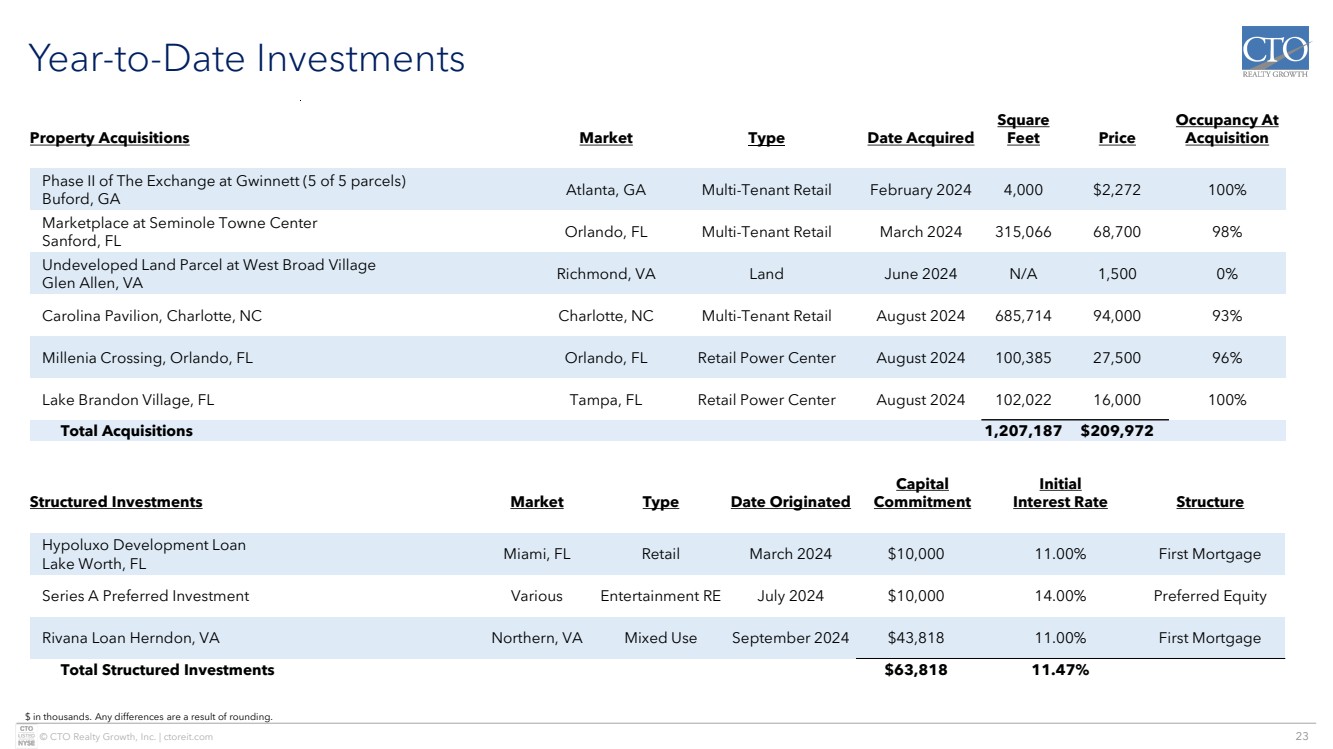The height and width of the screenshot is (749, 1333).
Task: Click the 'Land' type cell
Action: 766,274
